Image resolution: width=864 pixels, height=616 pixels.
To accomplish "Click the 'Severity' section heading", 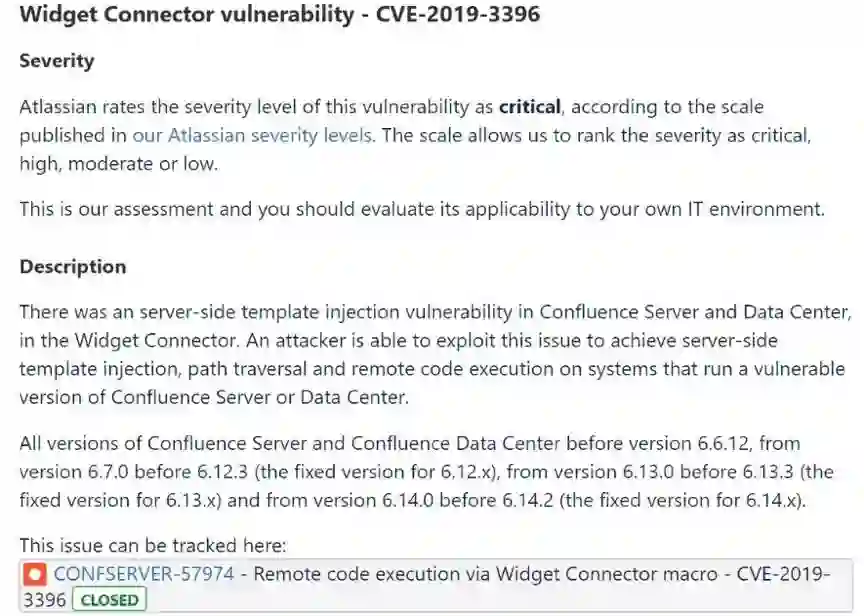I will (x=57, y=61).
